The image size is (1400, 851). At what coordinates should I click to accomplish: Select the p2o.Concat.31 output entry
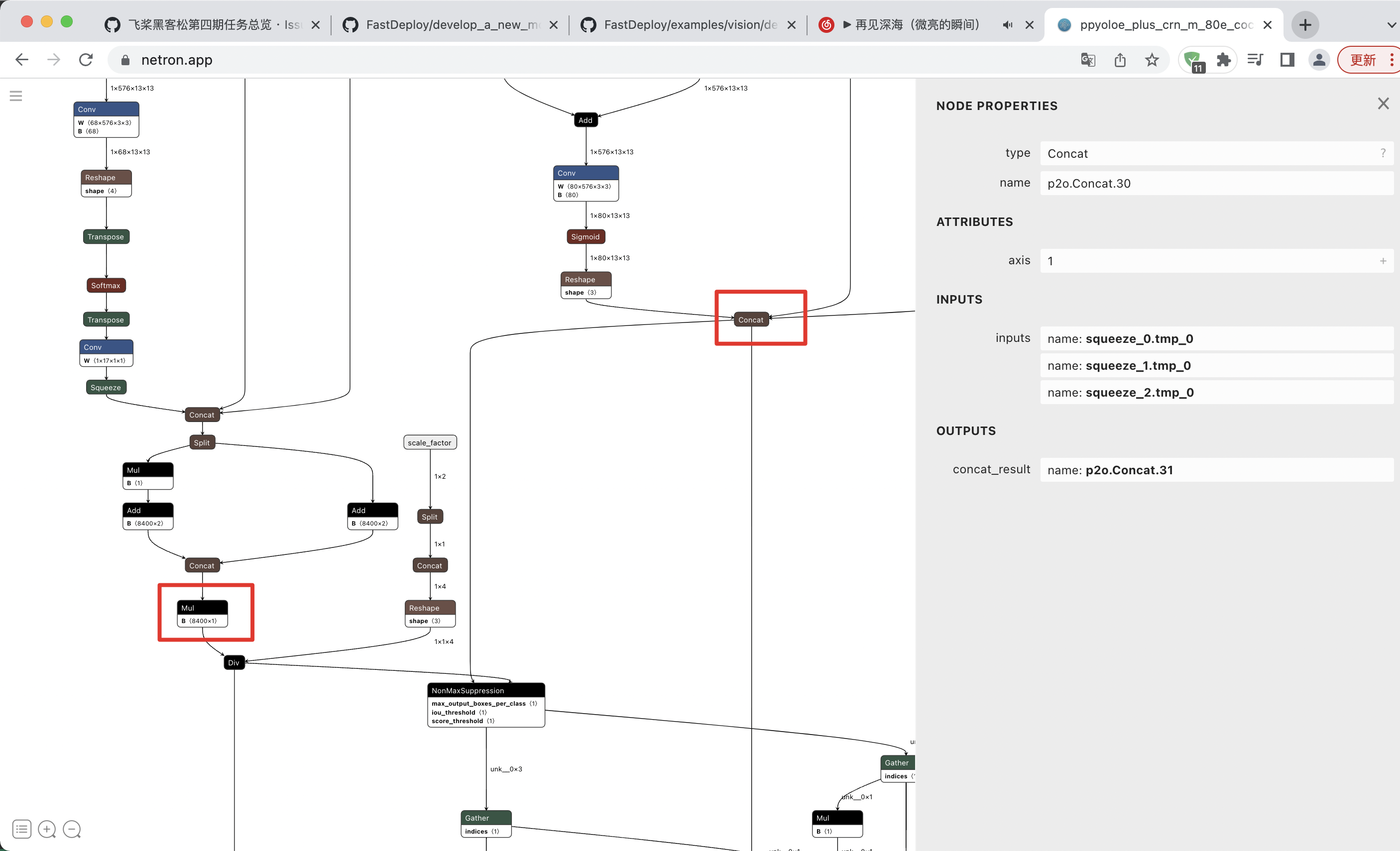(x=1216, y=470)
